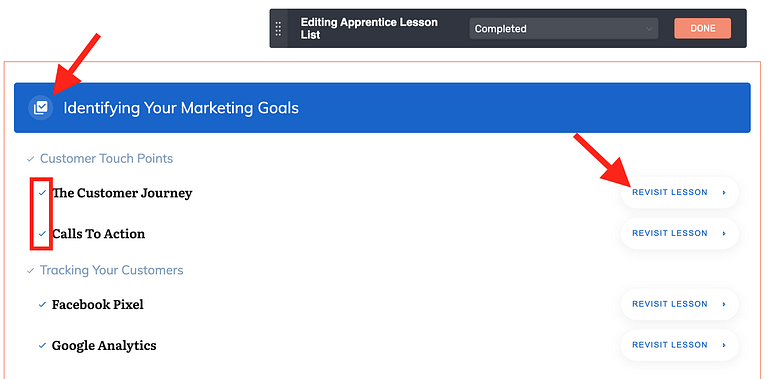The width and height of the screenshot is (769, 379).
Task: Click checkmark next to Facebook Pixel
Action: pos(42,304)
